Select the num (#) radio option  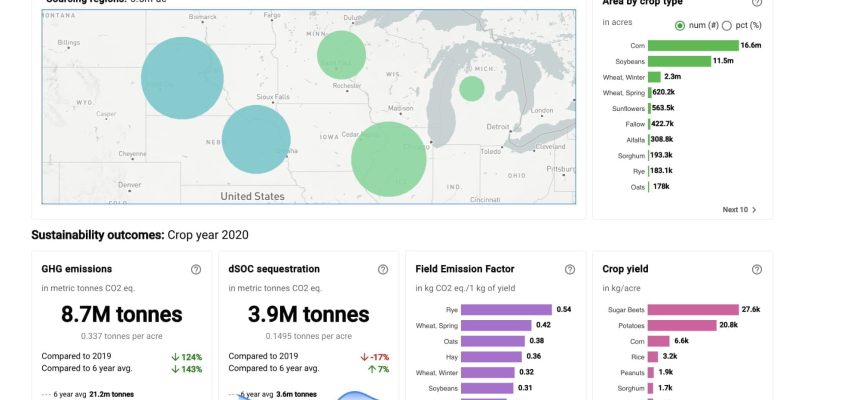pyautogui.click(x=680, y=26)
